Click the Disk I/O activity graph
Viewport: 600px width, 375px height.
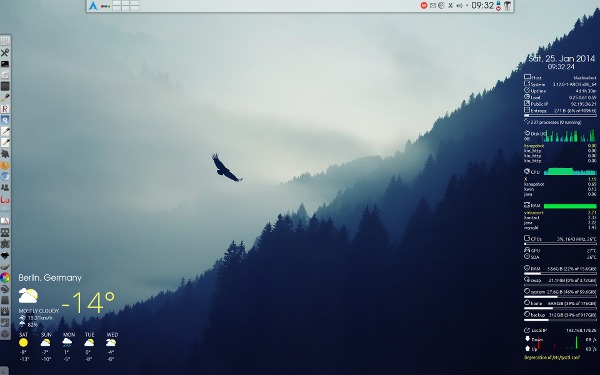pos(570,136)
